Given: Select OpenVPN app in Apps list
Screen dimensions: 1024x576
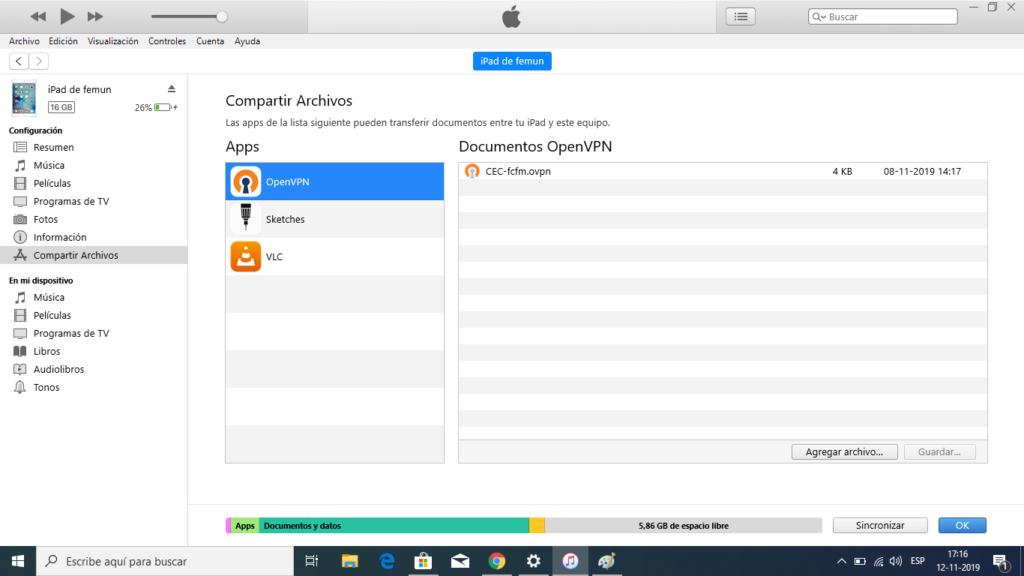Looking at the screenshot, I should pos(334,182).
